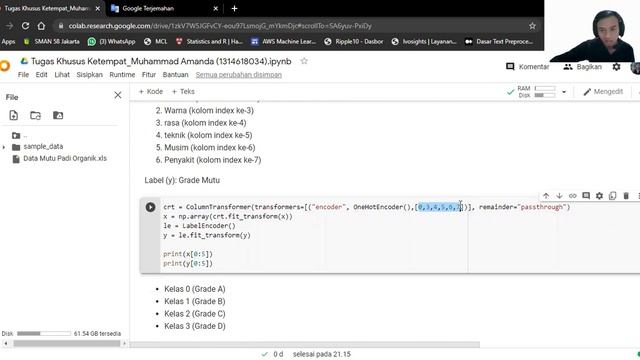Open the Sisipkan menu

(x=89, y=75)
